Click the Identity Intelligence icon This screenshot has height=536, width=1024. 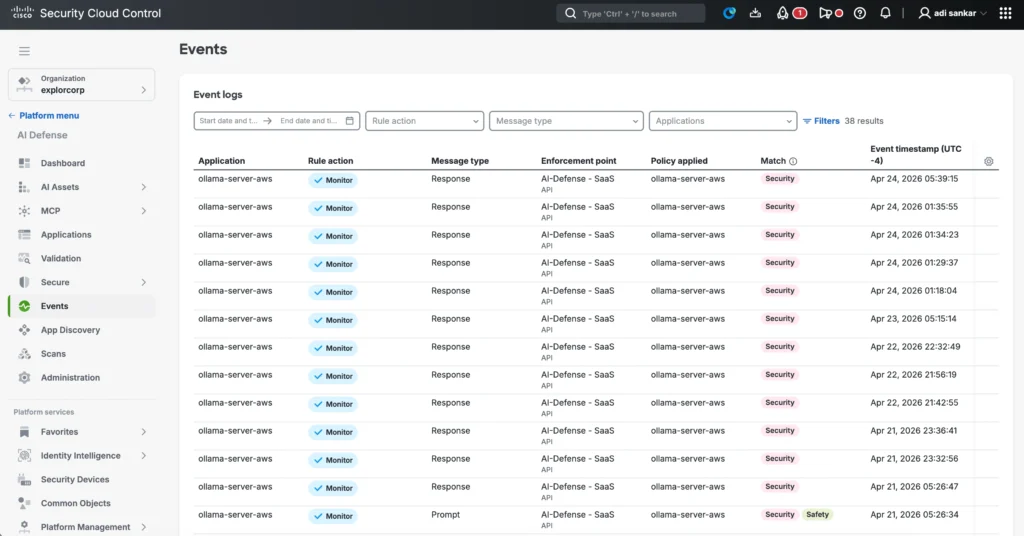[24, 456]
